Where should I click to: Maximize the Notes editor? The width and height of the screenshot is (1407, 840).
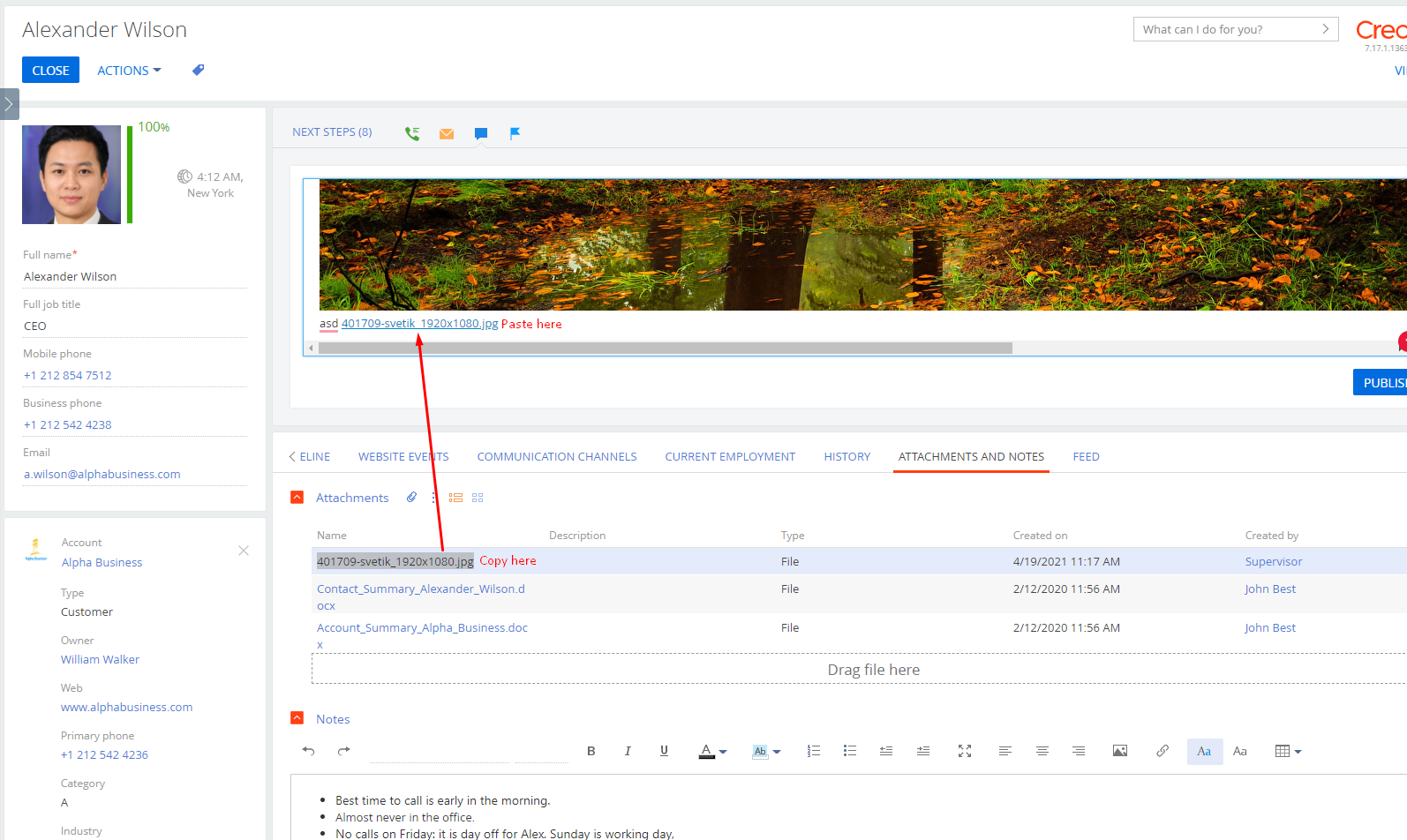click(x=965, y=751)
